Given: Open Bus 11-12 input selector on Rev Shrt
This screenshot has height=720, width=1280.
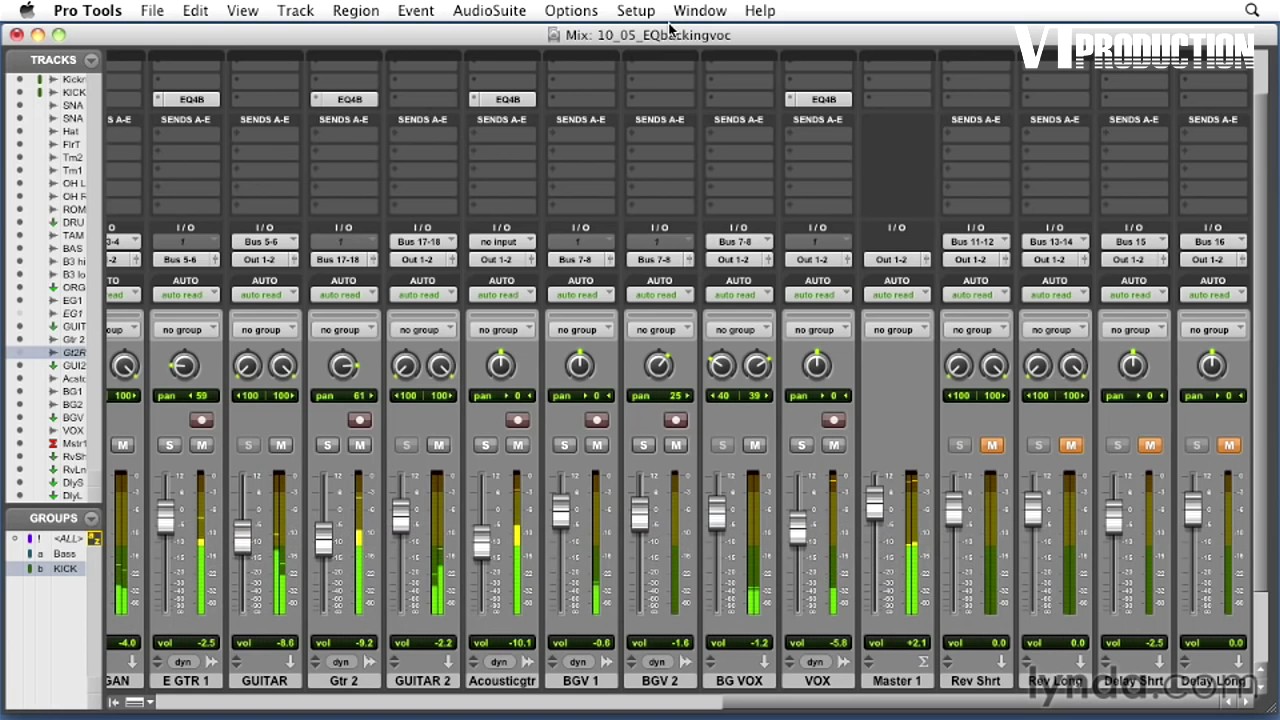Looking at the screenshot, I should pyautogui.click(x=976, y=242).
